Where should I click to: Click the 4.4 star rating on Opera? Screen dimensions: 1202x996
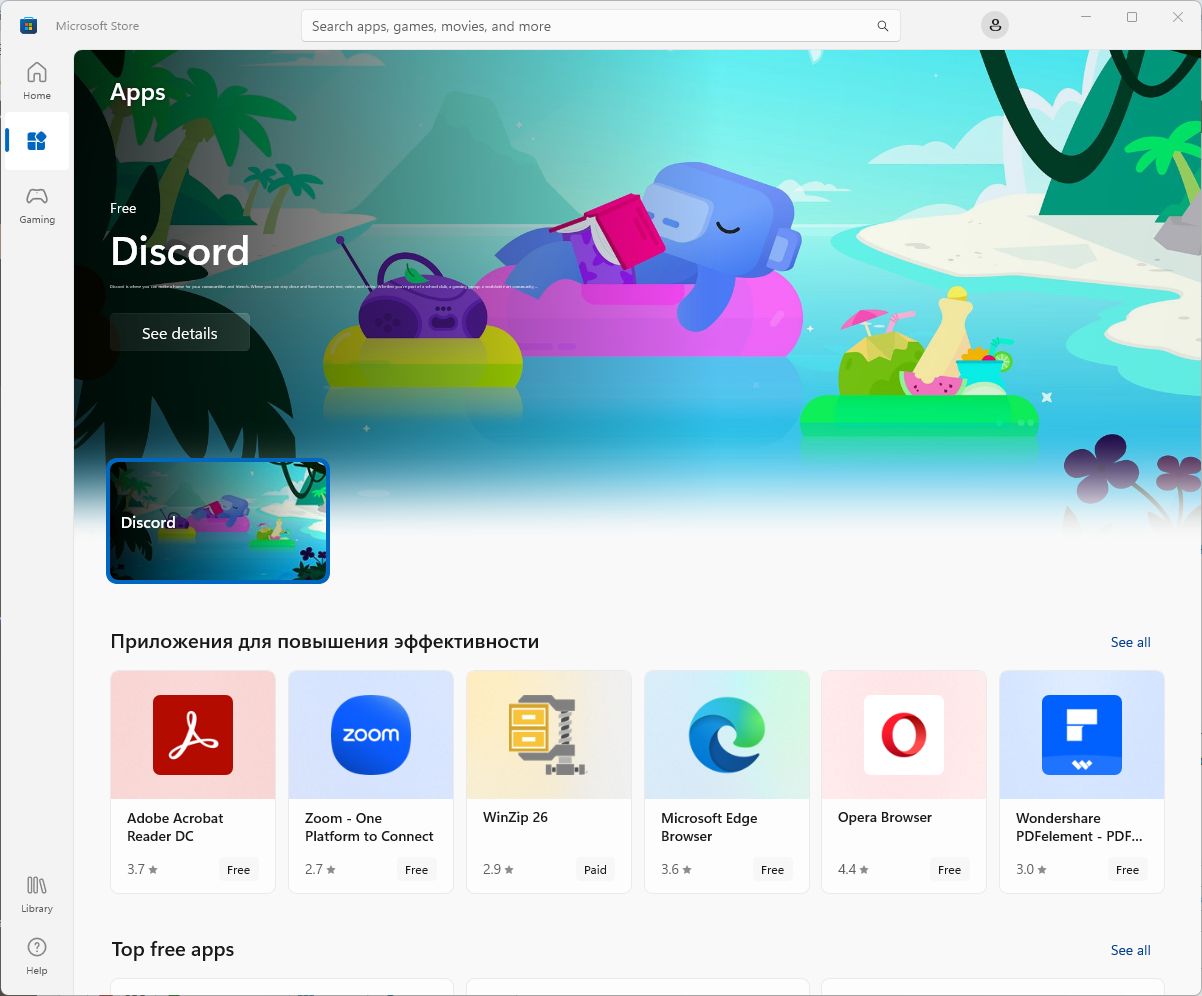tap(854, 869)
